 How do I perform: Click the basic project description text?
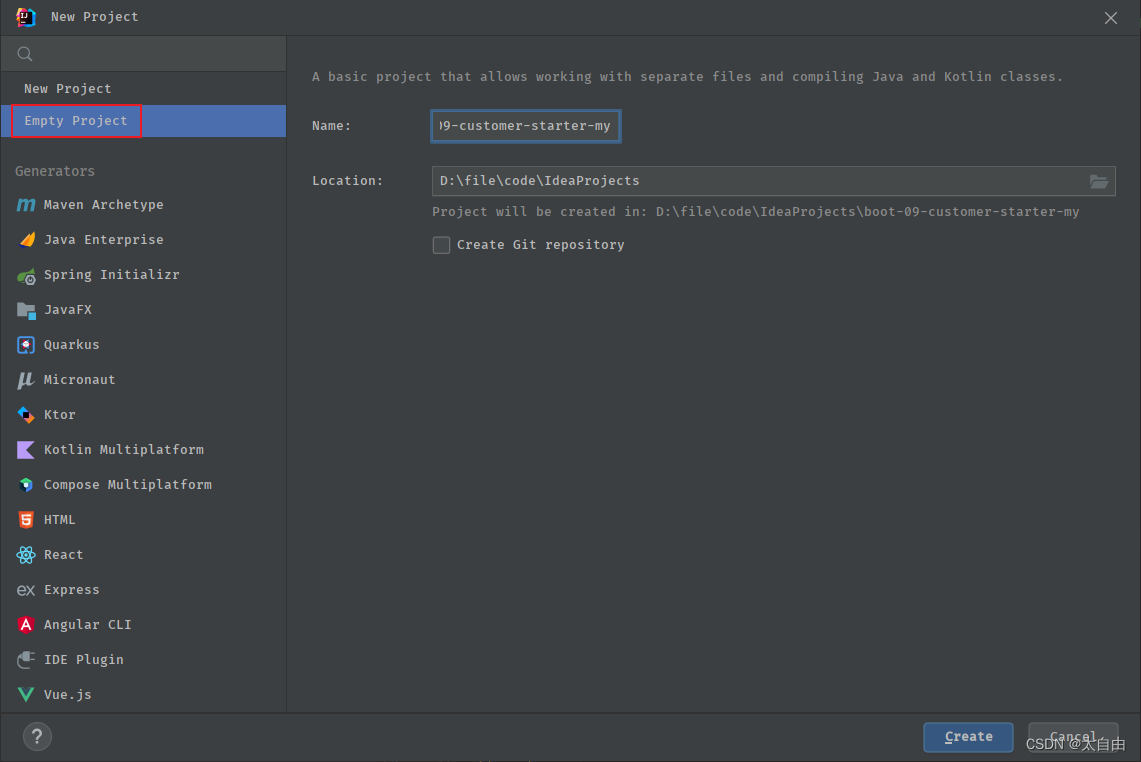pyautogui.click(x=688, y=77)
